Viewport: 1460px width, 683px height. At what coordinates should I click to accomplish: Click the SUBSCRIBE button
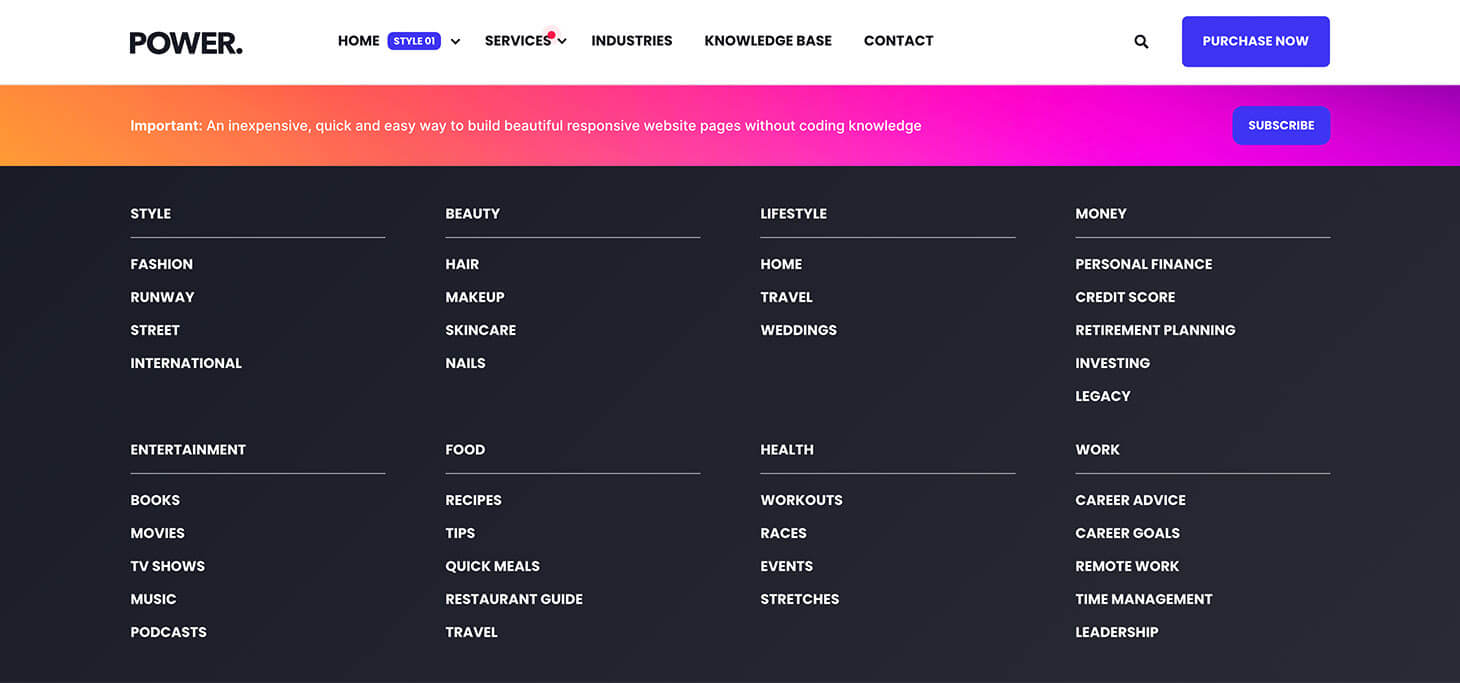click(1281, 125)
